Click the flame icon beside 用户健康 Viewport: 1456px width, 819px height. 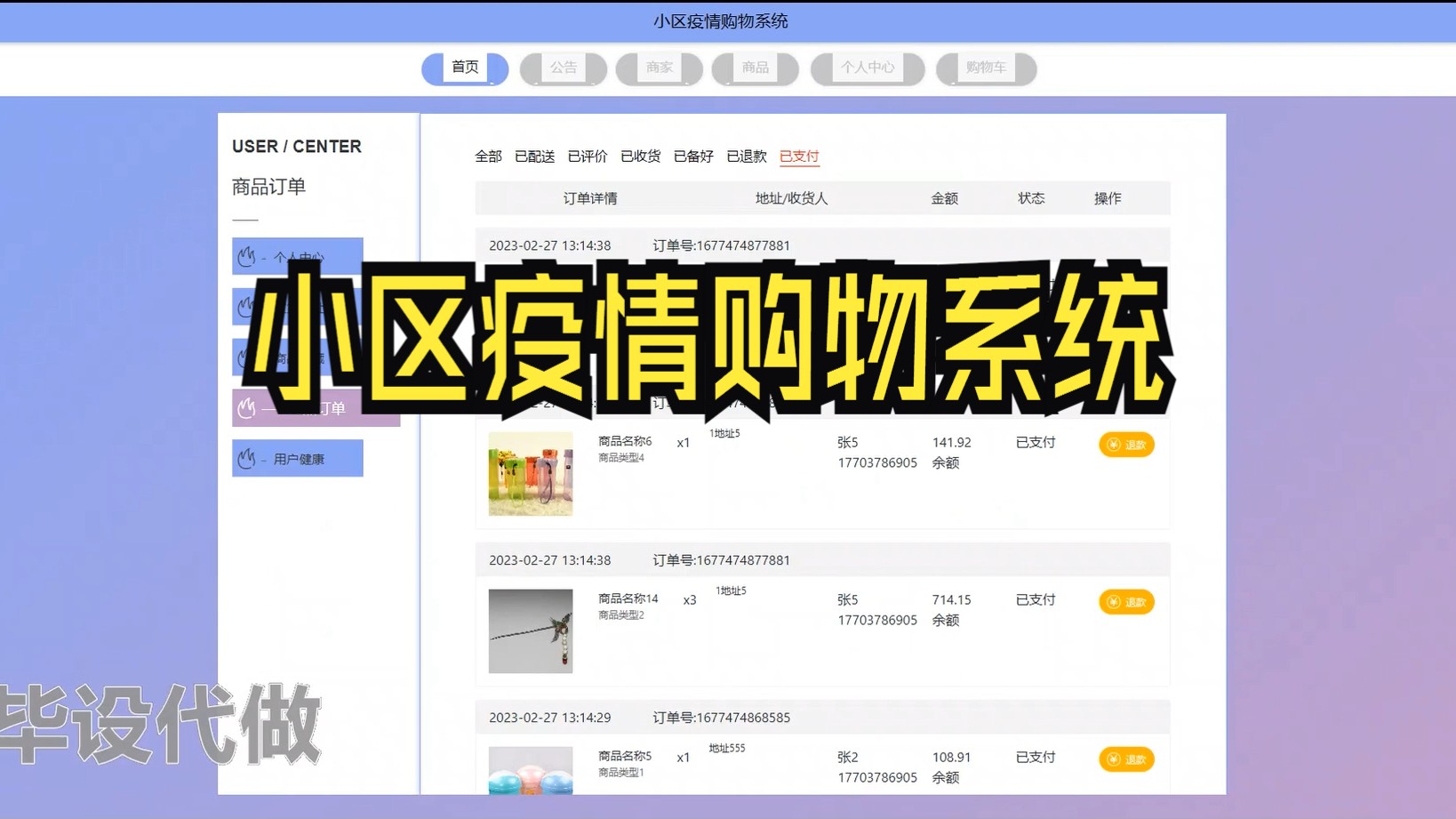click(246, 458)
